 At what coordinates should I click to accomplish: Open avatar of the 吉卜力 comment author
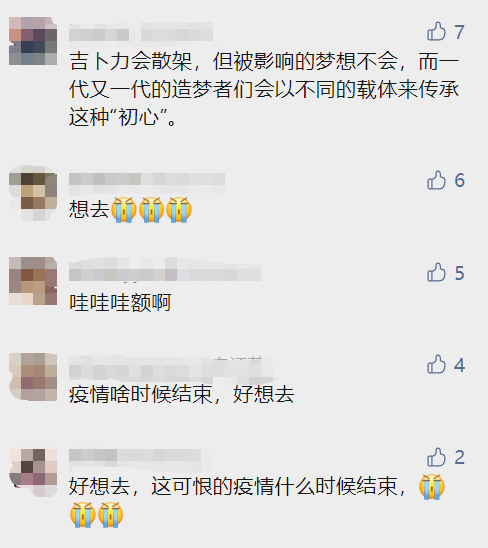[33, 41]
